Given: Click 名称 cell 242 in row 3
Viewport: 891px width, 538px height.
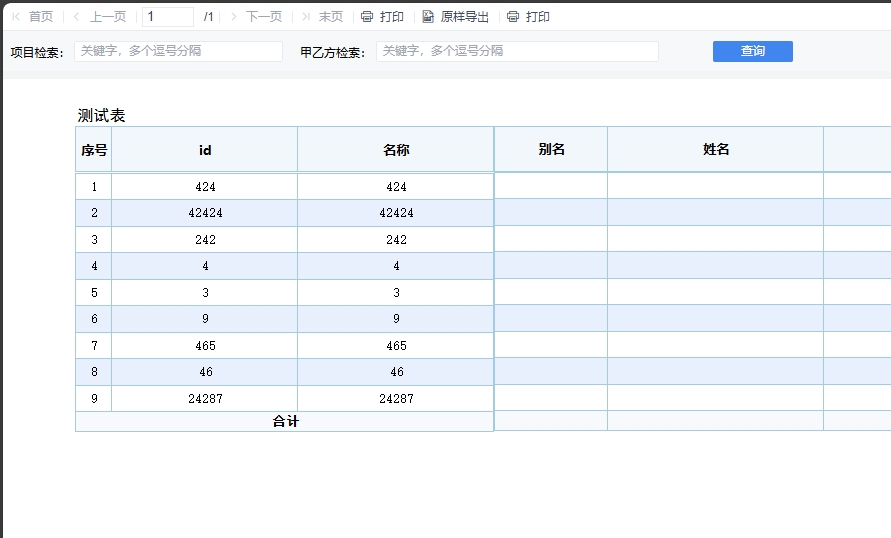Looking at the screenshot, I should point(396,239).
